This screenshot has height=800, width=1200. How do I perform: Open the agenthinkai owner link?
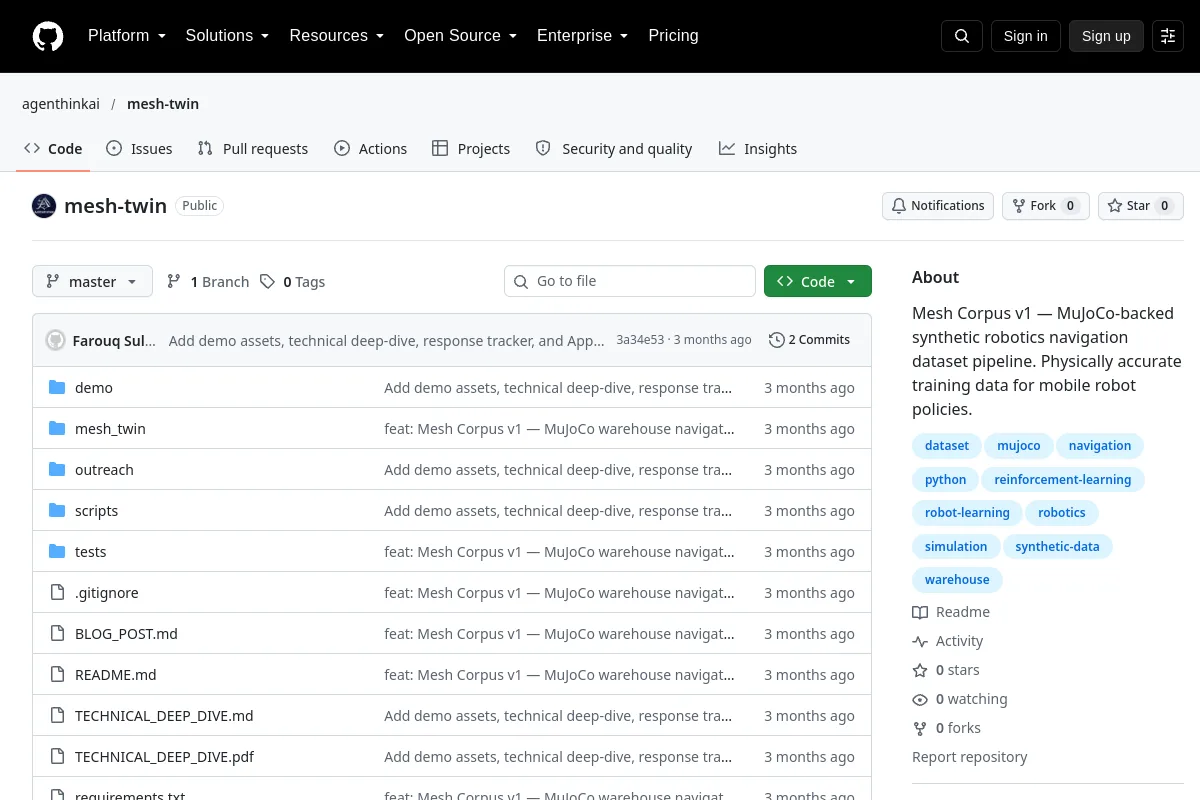click(61, 104)
